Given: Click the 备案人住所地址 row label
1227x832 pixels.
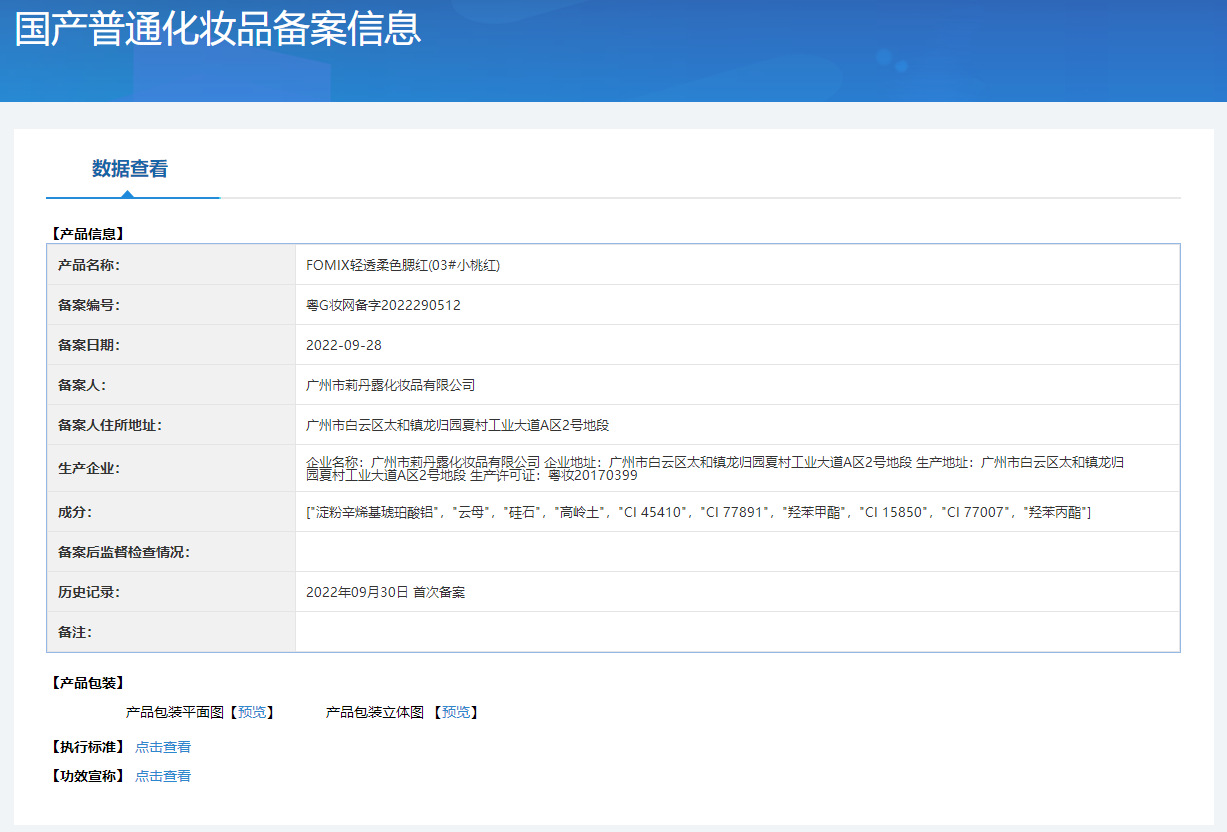Looking at the screenshot, I should point(110,425).
